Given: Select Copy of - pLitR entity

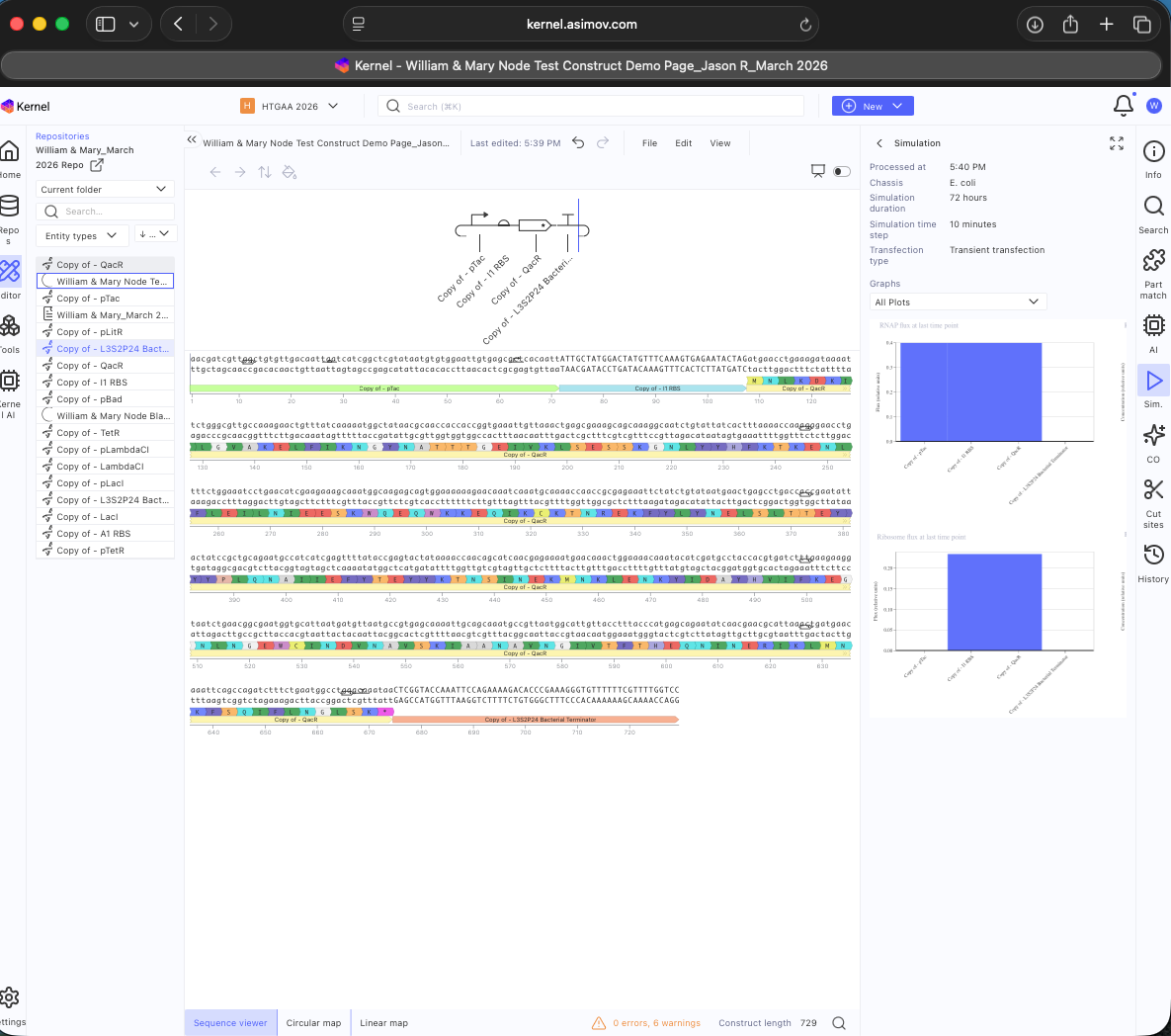Looking at the screenshot, I should (x=106, y=331).
